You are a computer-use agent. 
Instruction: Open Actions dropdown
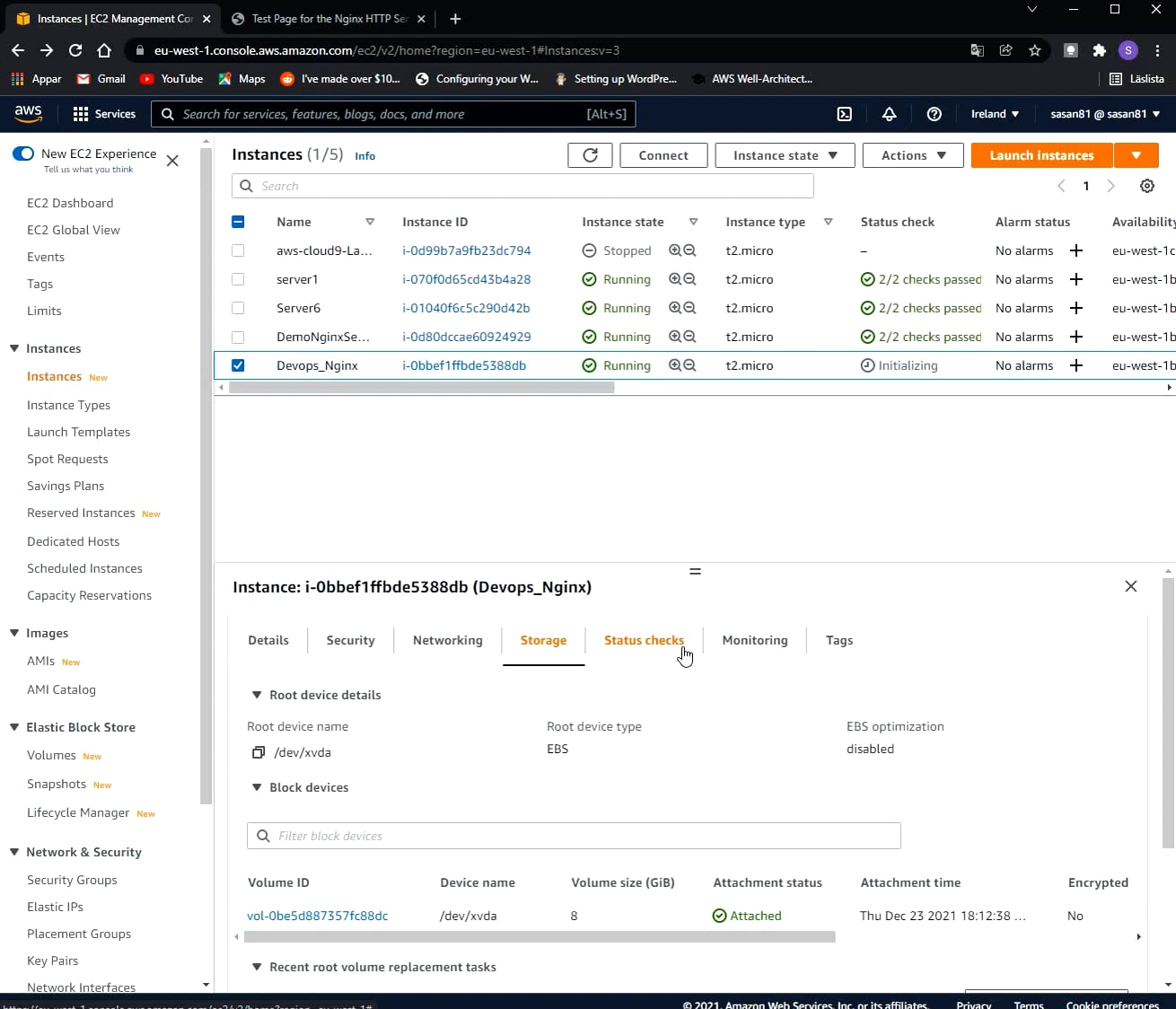point(913,155)
